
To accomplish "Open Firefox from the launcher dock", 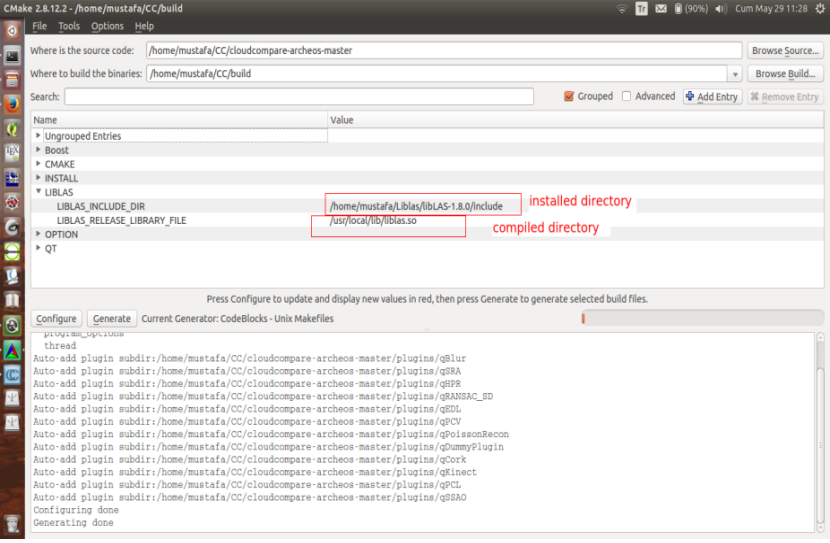I will (x=12, y=103).
